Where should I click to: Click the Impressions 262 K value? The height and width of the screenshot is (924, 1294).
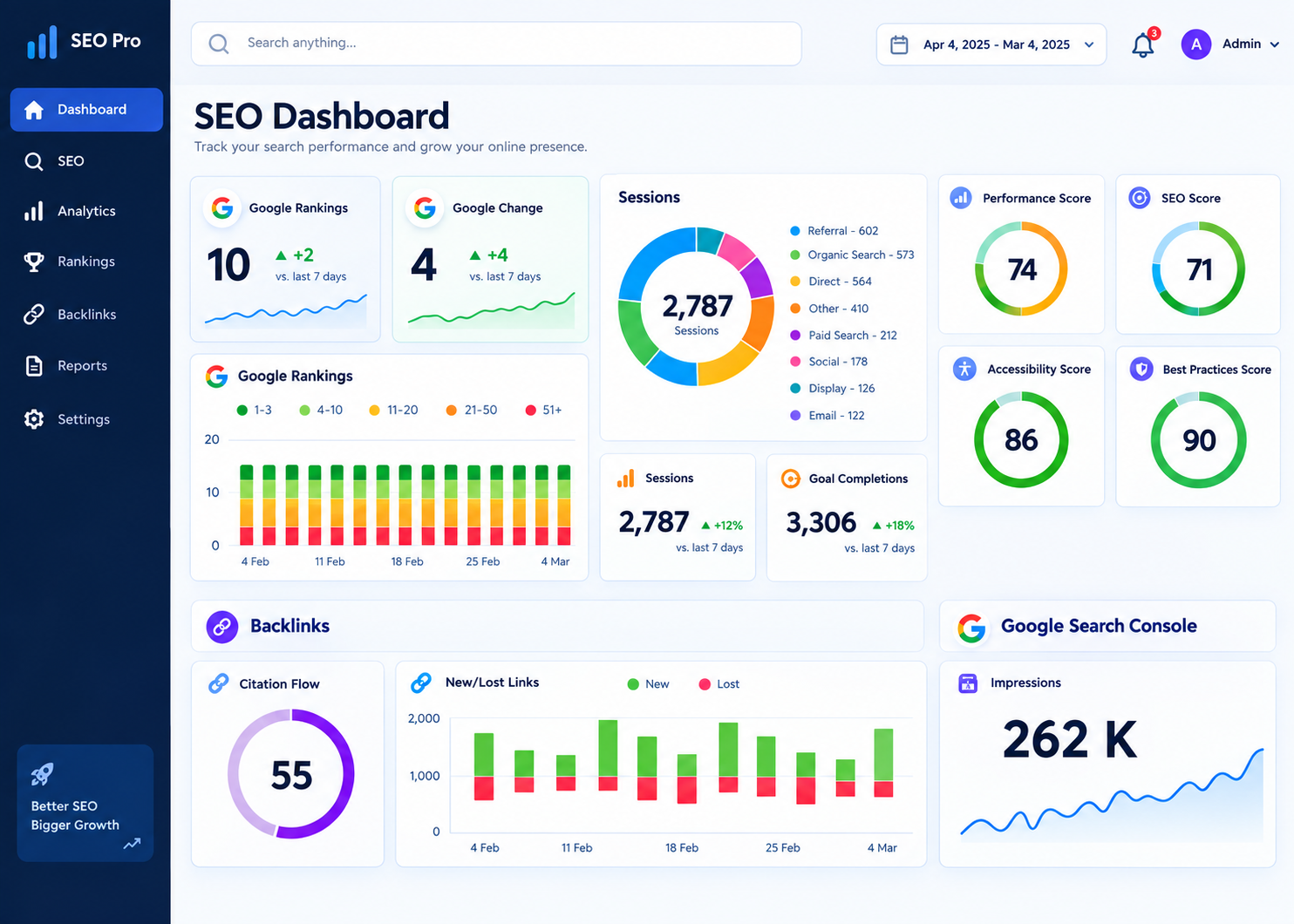click(1070, 740)
